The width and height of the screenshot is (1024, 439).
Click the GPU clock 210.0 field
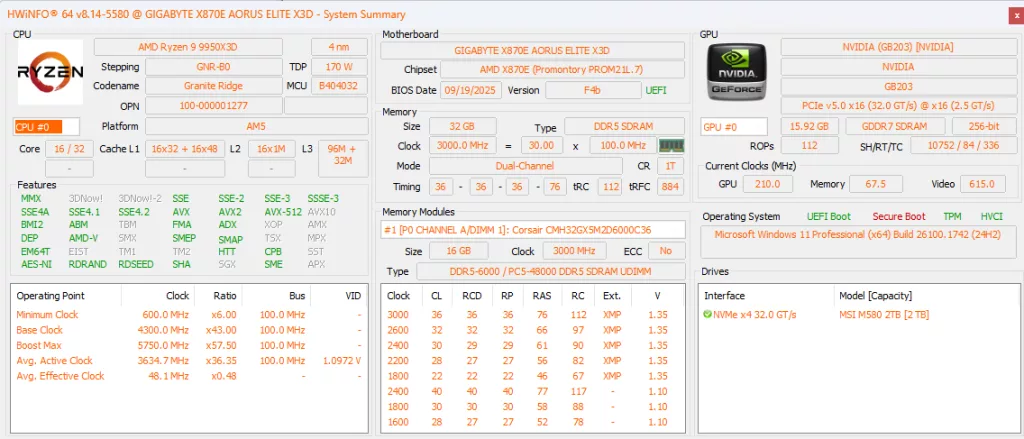click(x=768, y=184)
